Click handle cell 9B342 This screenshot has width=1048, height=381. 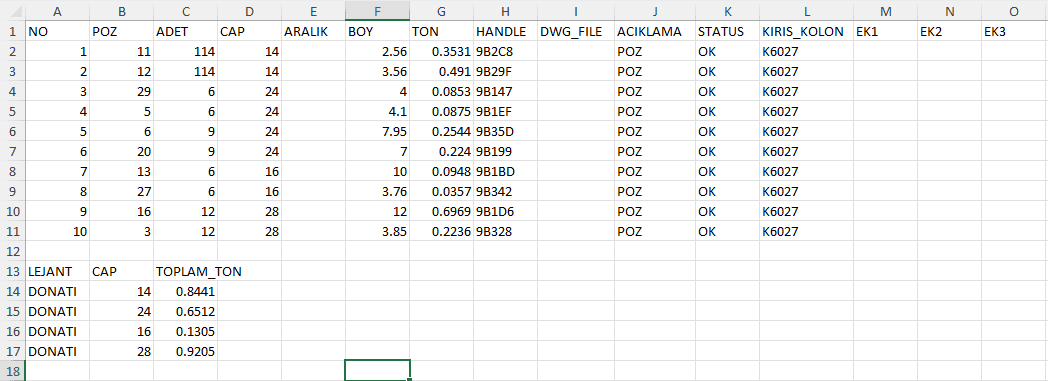click(506, 192)
